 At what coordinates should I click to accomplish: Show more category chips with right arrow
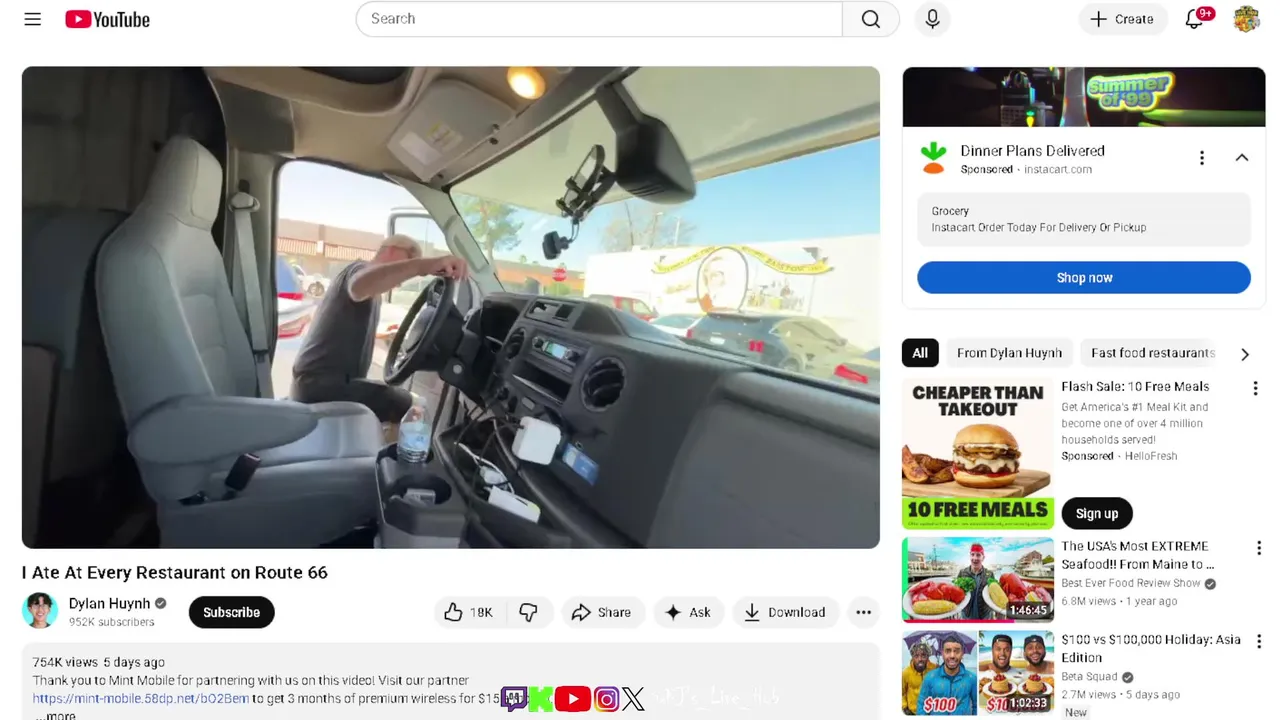point(1245,354)
